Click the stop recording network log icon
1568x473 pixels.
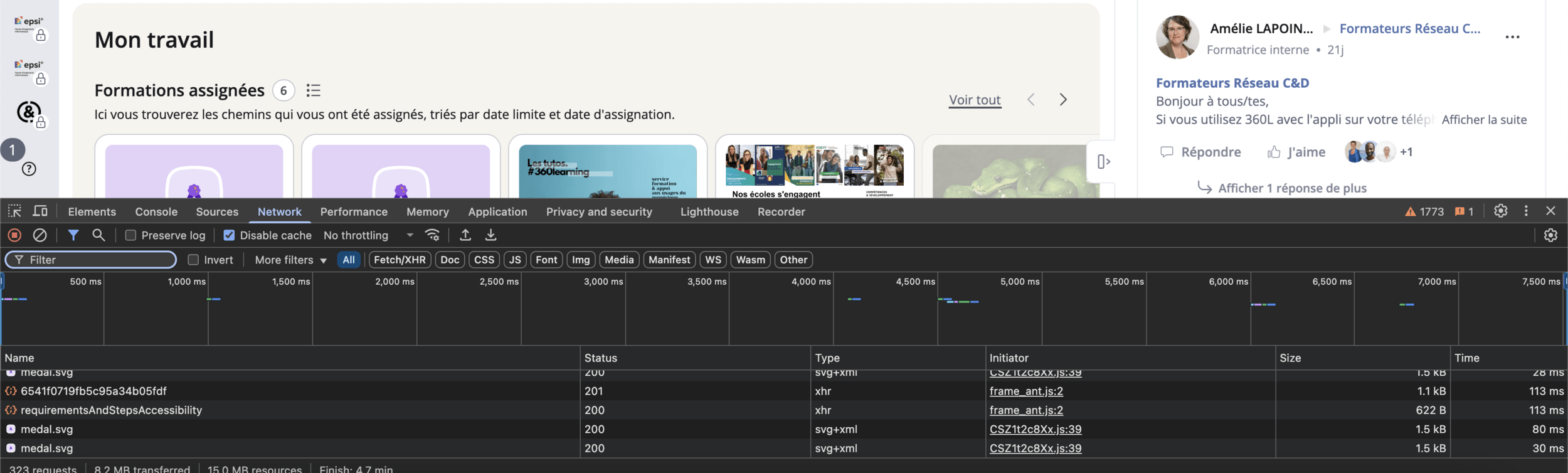click(14, 235)
